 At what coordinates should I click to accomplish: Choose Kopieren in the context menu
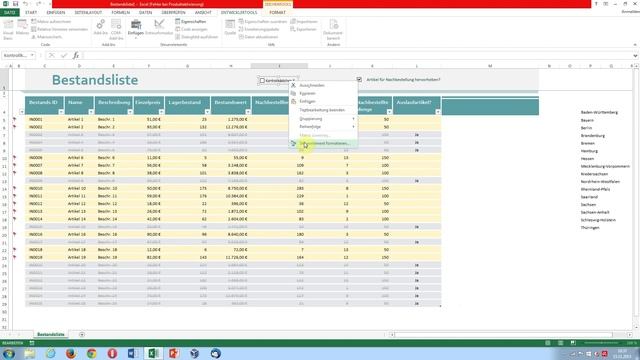coord(323,93)
